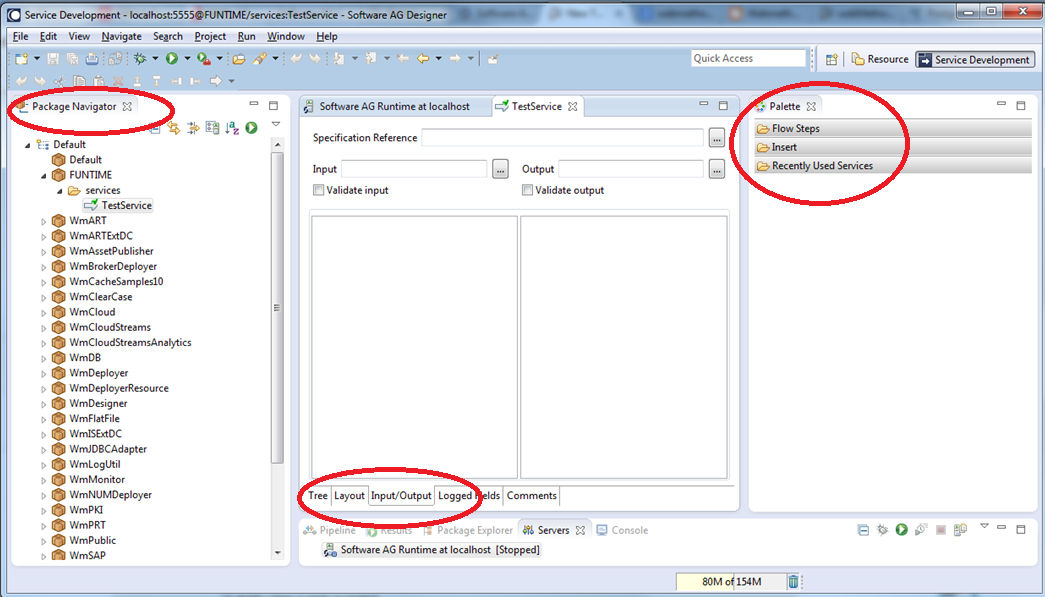1045x597 pixels.
Task: Select the Service Development perspective button
Action: click(974, 59)
